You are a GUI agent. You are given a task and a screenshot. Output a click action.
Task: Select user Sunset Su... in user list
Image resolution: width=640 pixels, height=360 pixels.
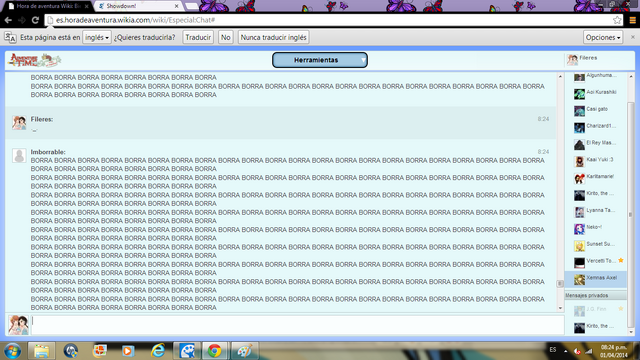click(596, 245)
